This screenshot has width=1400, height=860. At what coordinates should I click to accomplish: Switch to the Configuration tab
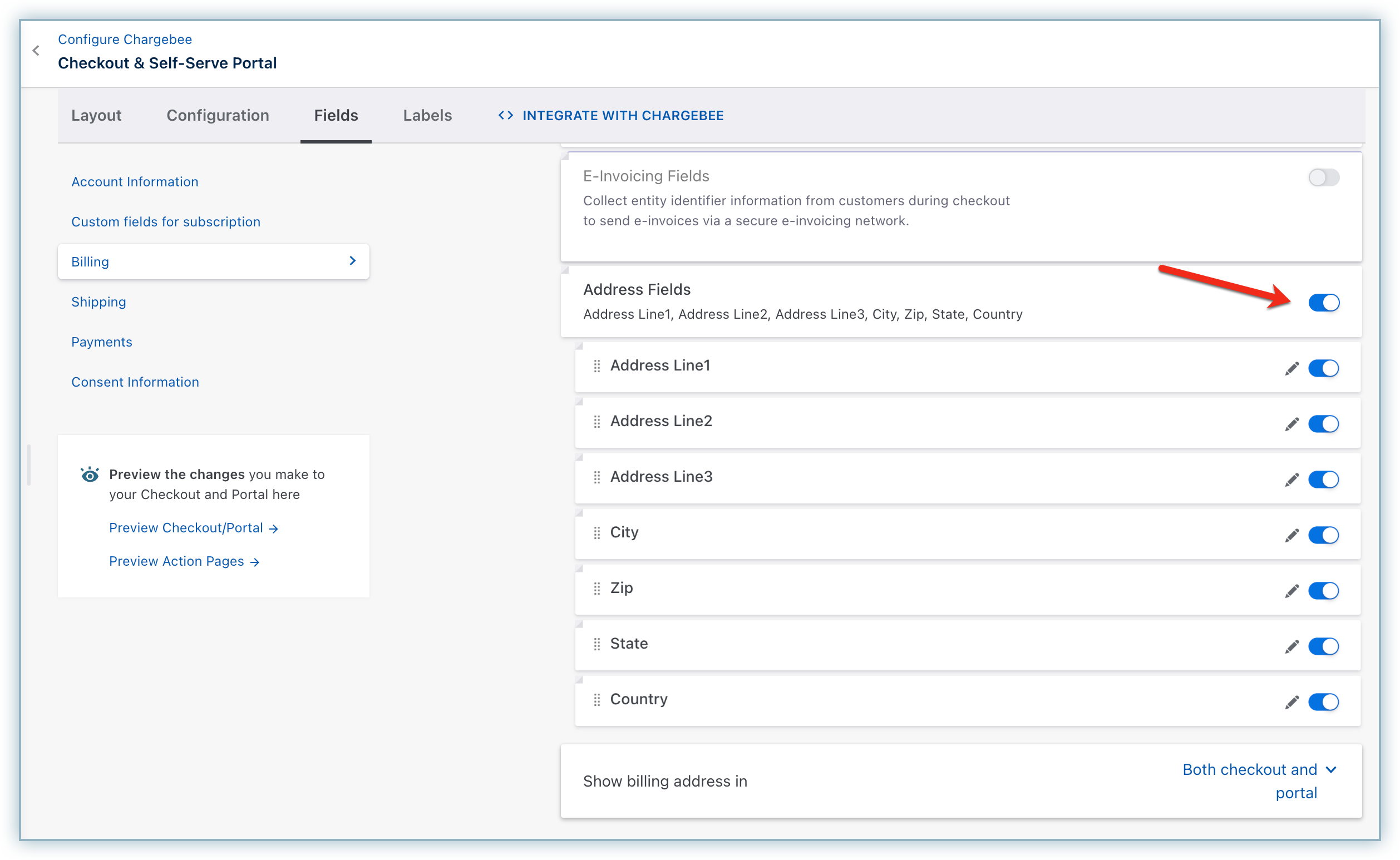(218, 116)
